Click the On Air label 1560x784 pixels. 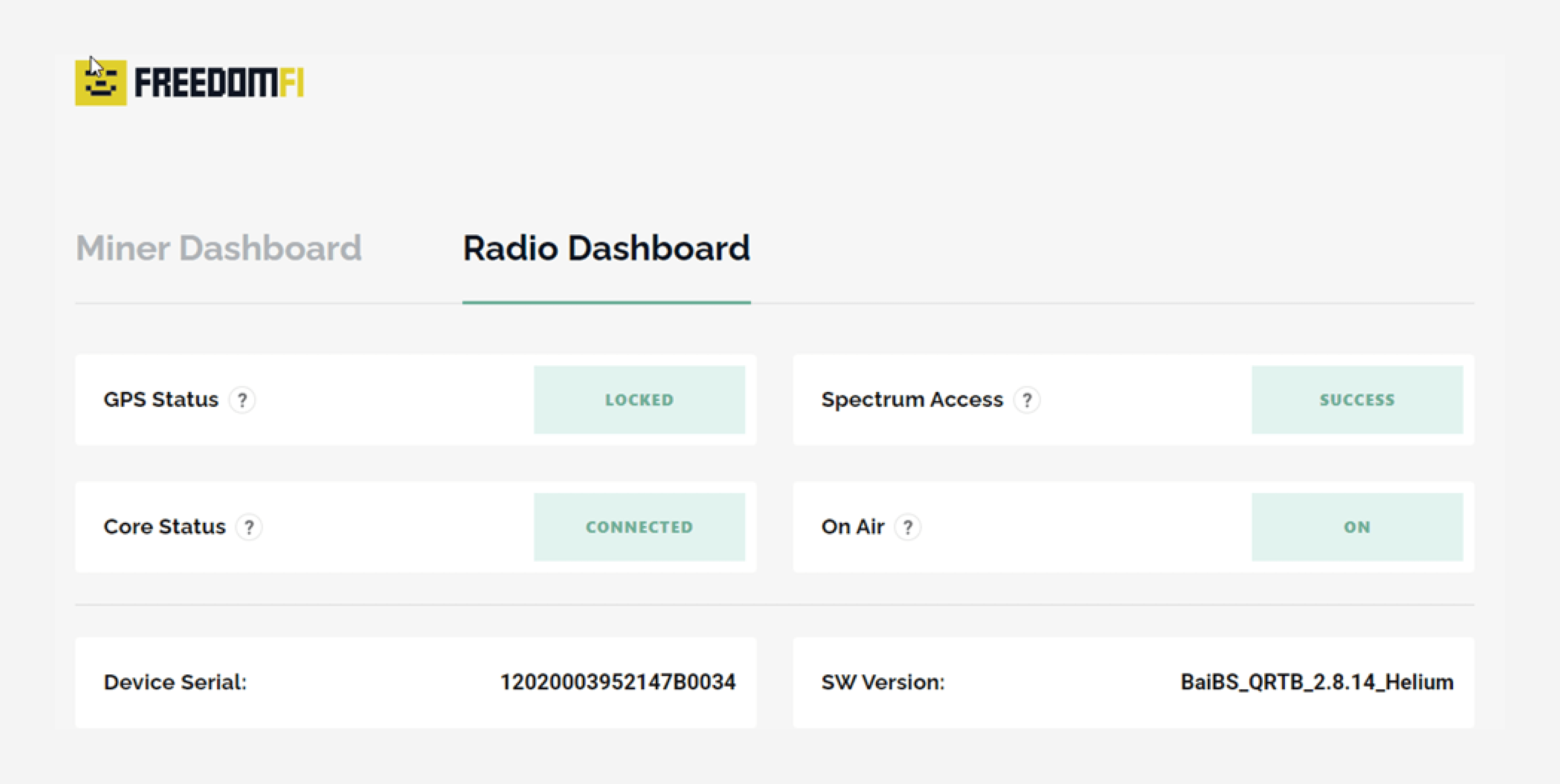853,527
